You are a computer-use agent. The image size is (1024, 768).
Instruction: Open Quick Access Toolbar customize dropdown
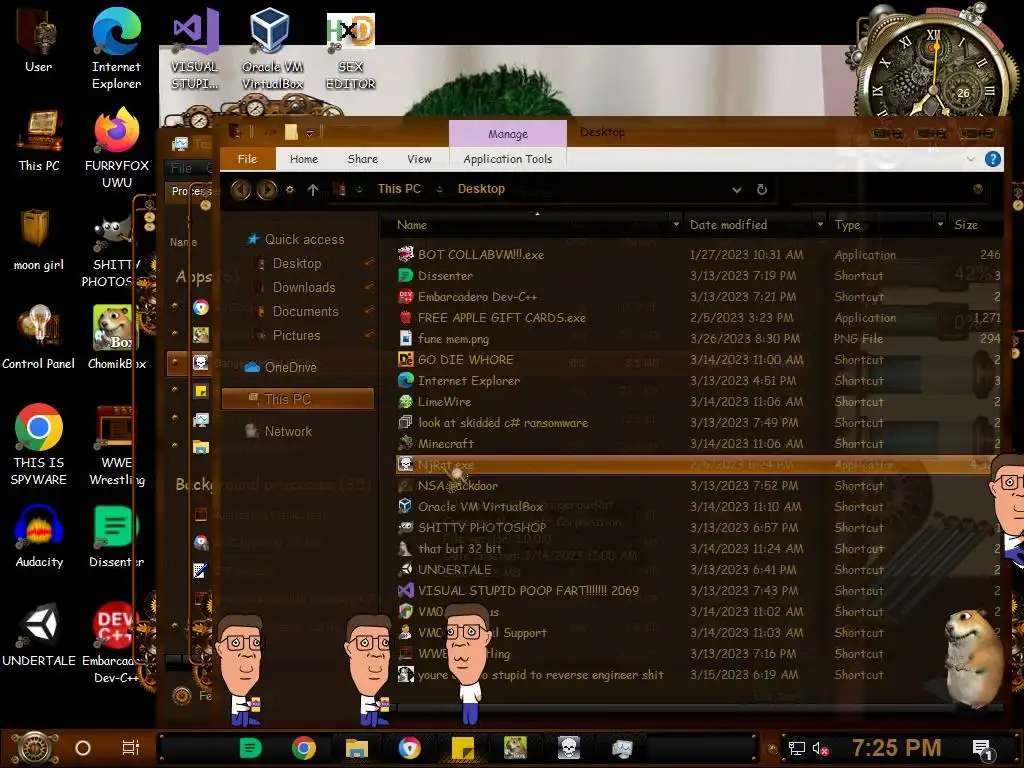click(x=310, y=133)
